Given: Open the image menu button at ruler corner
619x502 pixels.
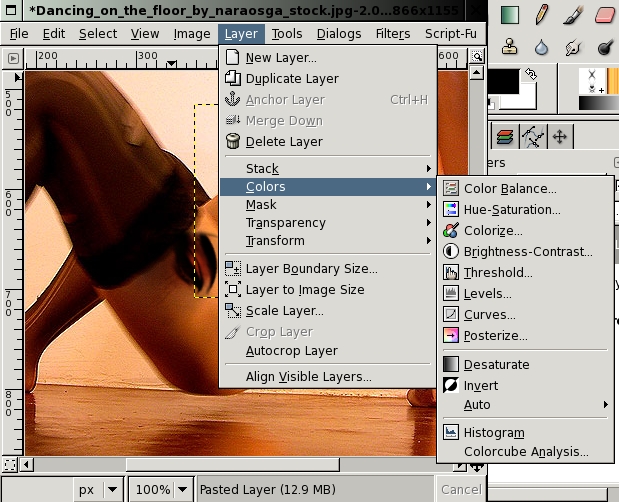Looking at the screenshot, I should point(13,58).
